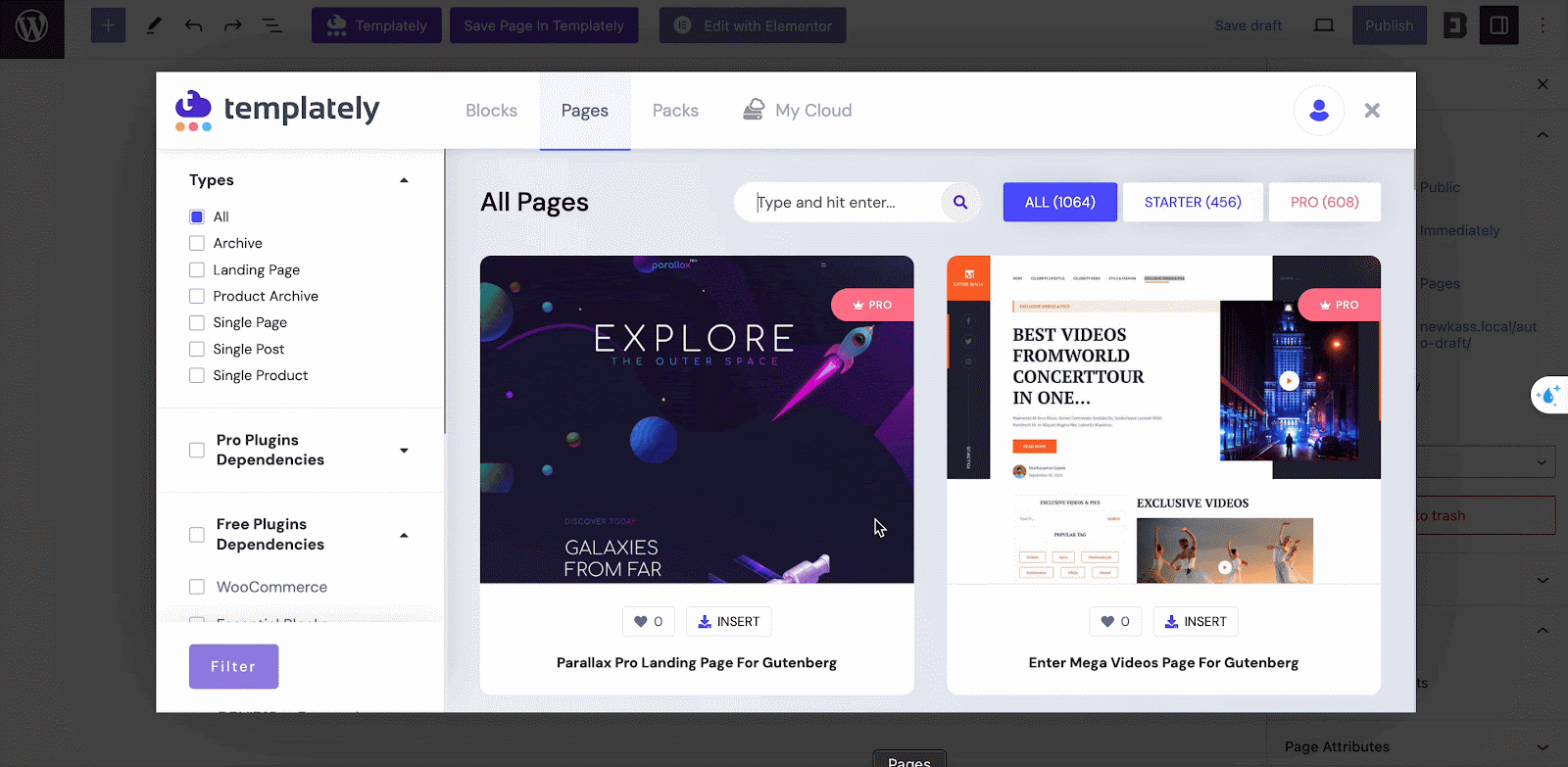Toggle the Settings sidebar panel icon
The height and width of the screenshot is (767, 1568).
[x=1499, y=25]
